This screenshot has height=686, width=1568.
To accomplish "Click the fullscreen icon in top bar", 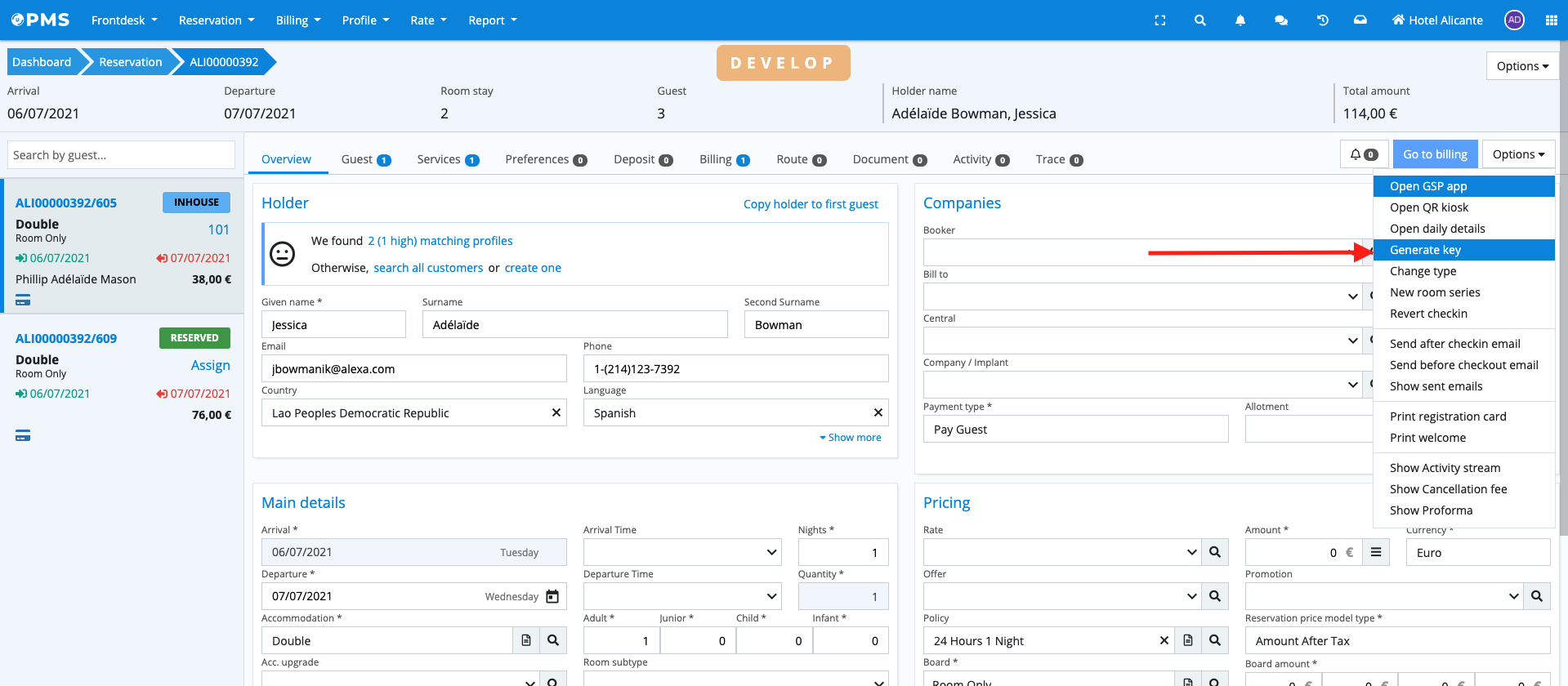I will click(1159, 20).
